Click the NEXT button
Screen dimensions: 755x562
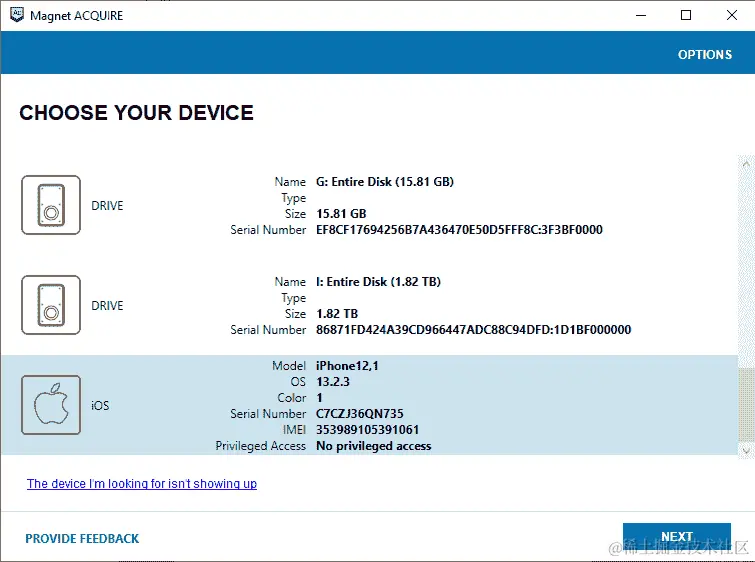pos(677,536)
